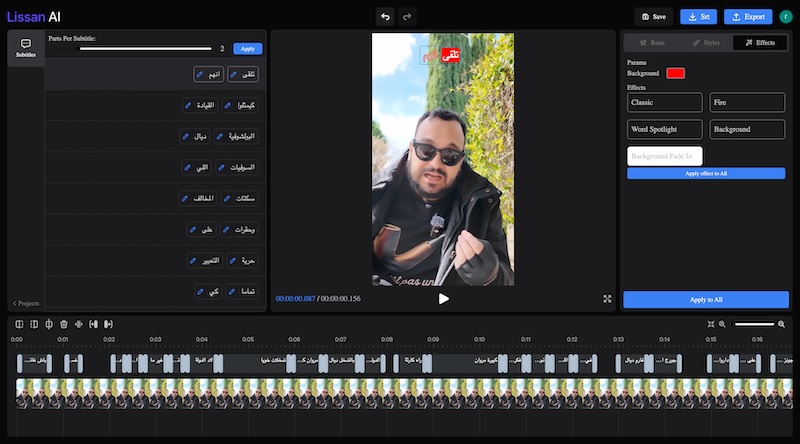Open the Subtitles sidebar panel

[26, 48]
